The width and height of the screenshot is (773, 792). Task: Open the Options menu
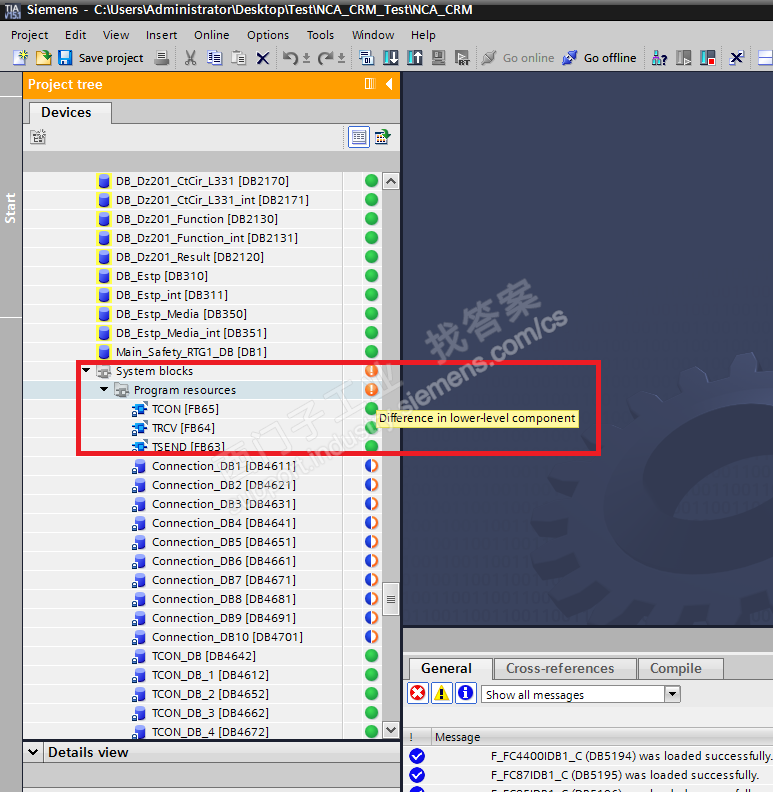(268, 35)
